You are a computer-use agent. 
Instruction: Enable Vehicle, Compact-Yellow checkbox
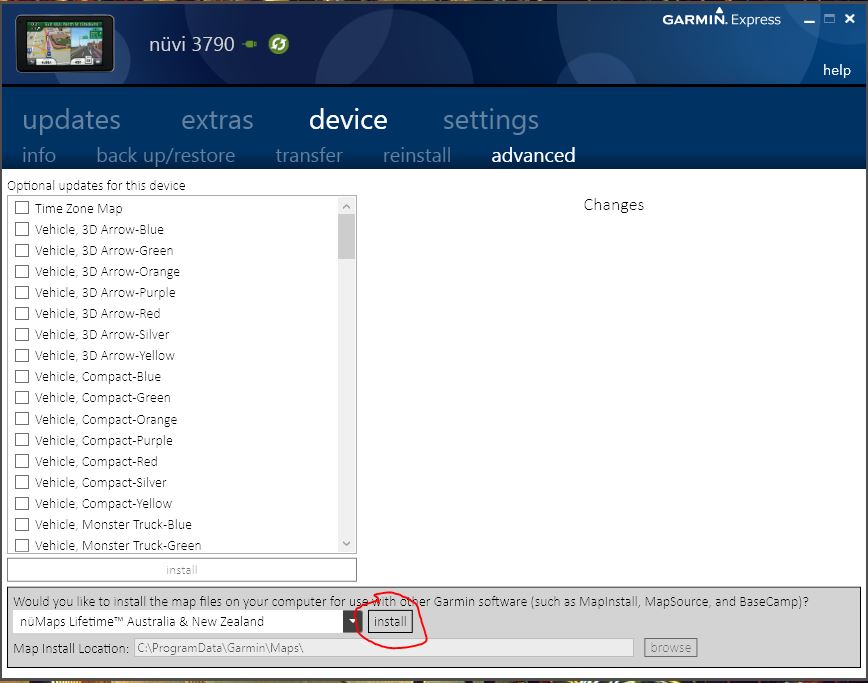[x=22, y=503]
